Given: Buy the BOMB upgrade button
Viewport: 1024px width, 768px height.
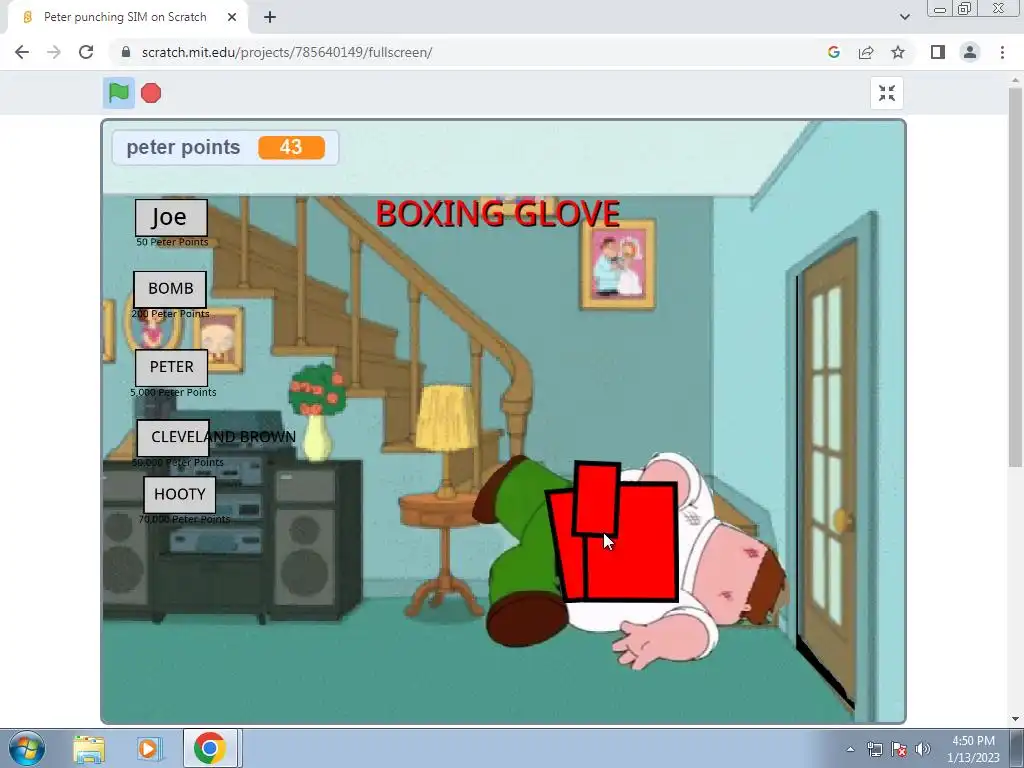Looking at the screenshot, I should click(x=170, y=289).
